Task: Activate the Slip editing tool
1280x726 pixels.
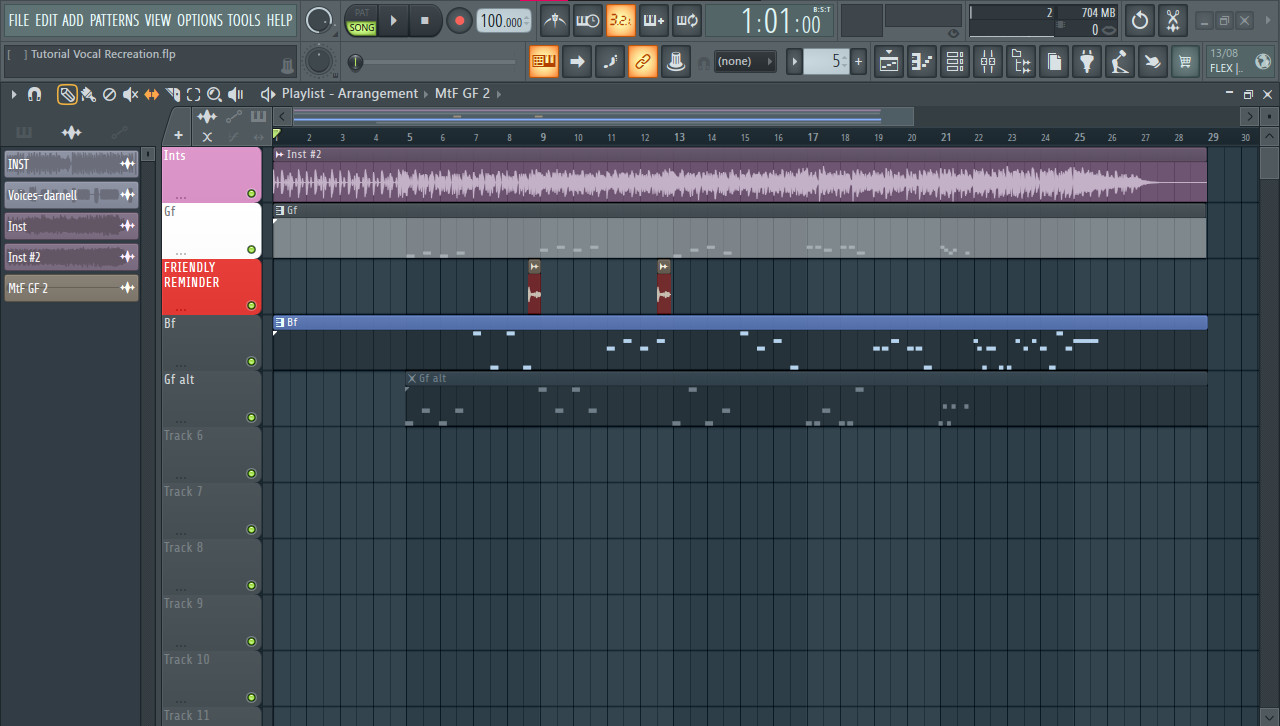Action: coord(151,93)
